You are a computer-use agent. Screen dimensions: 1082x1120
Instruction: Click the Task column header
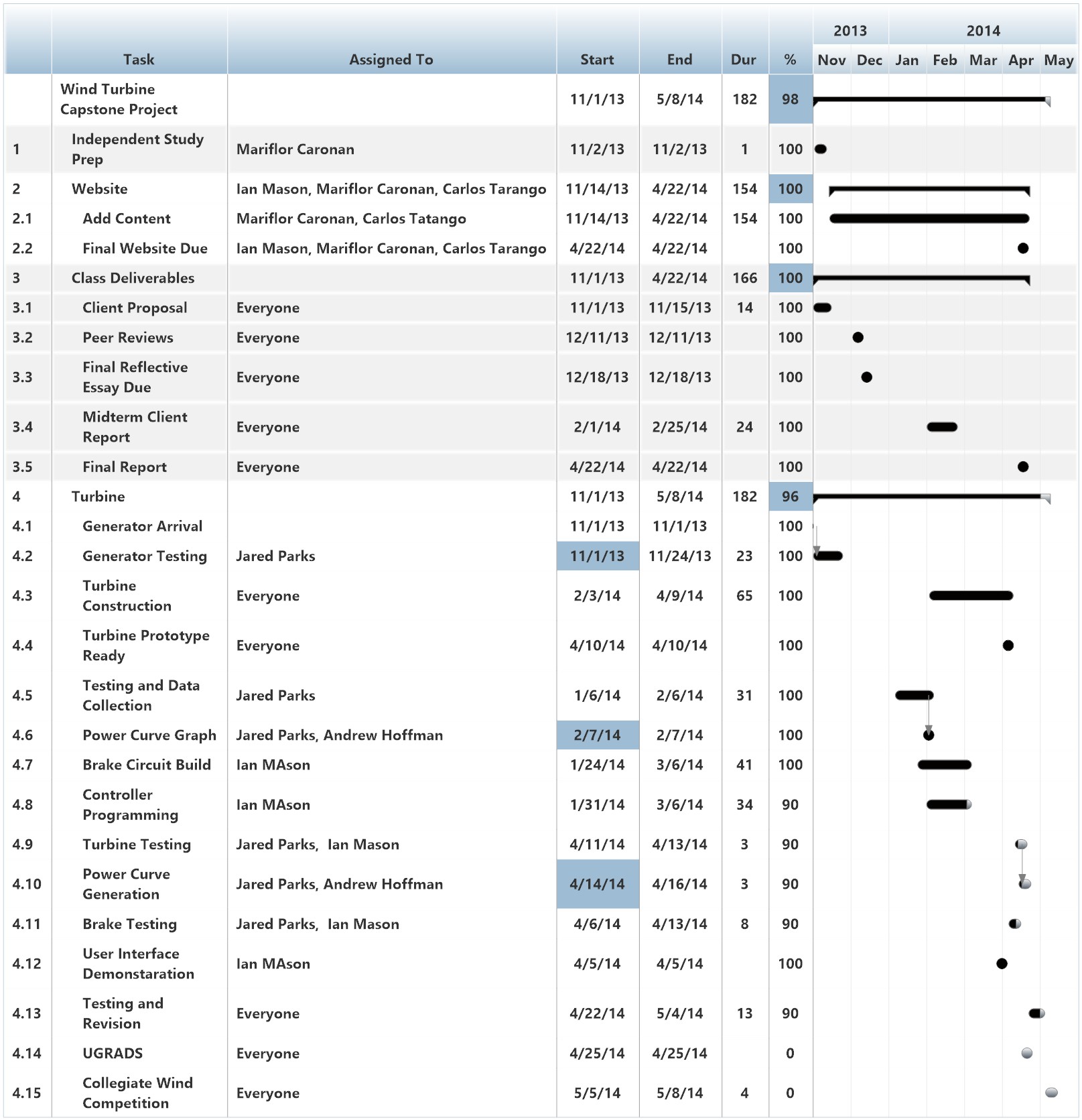coord(139,60)
